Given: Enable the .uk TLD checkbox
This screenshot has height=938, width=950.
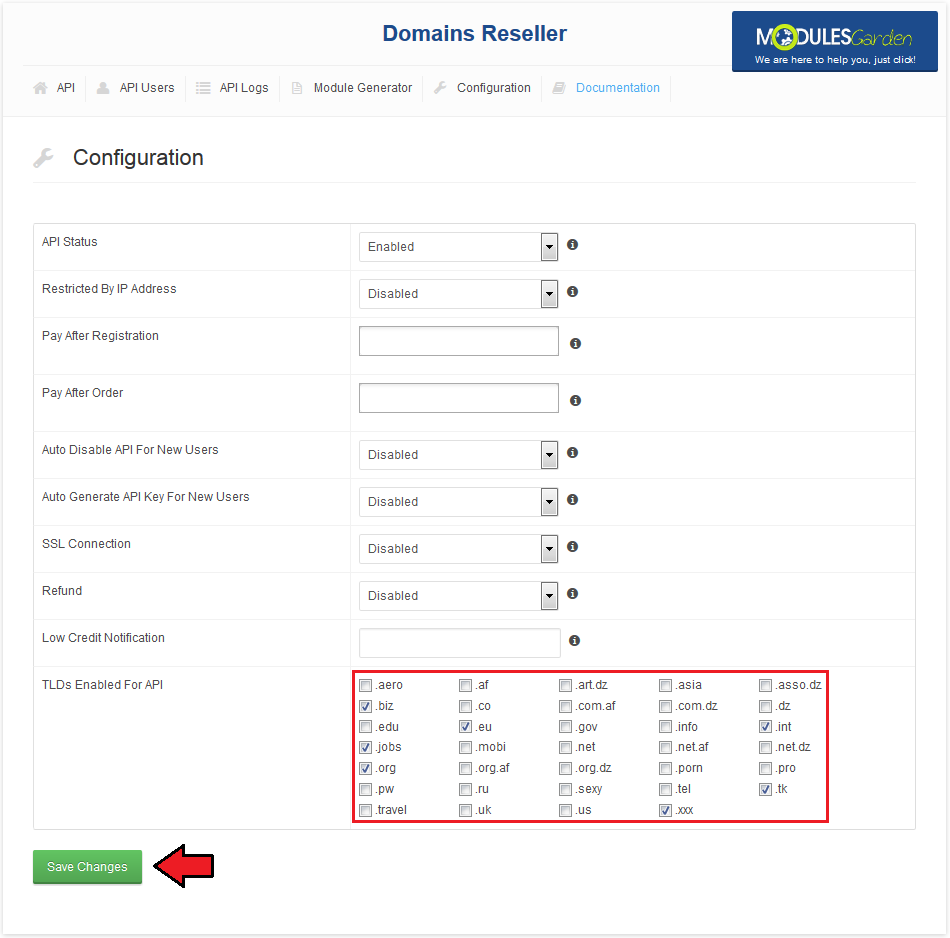Looking at the screenshot, I should tap(465, 810).
